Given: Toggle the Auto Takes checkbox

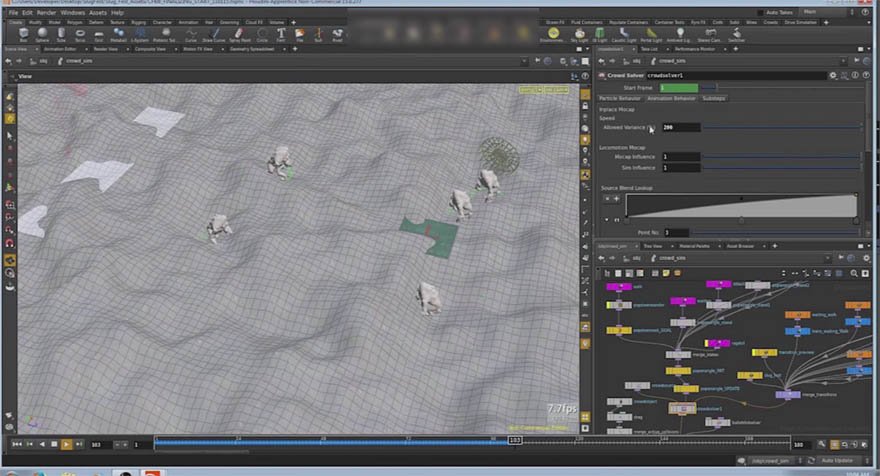Looking at the screenshot, I should coord(760,12).
